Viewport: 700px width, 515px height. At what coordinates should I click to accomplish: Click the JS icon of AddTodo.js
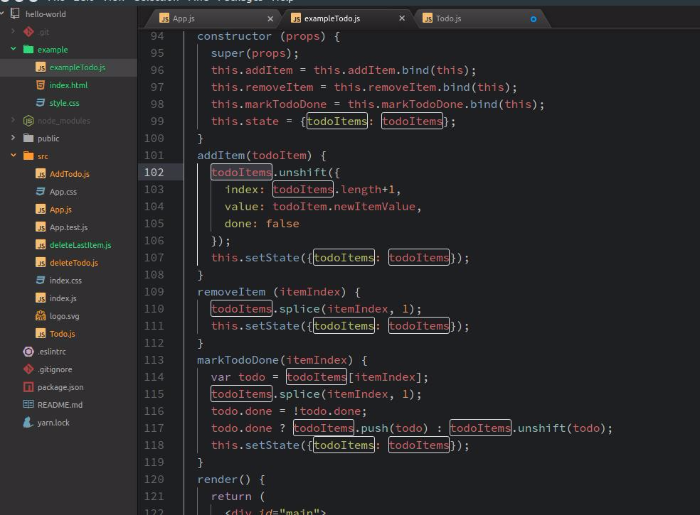click(41, 174)
